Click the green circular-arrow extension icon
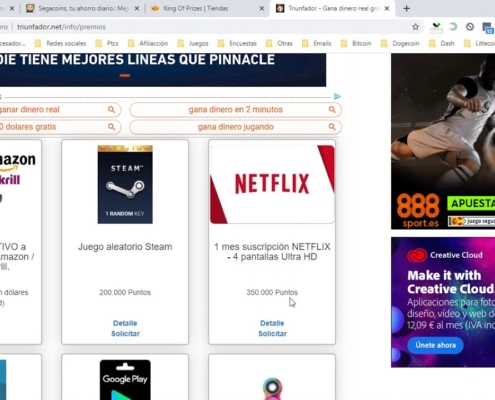Screen dimensions: 495x400 [453, 27]
